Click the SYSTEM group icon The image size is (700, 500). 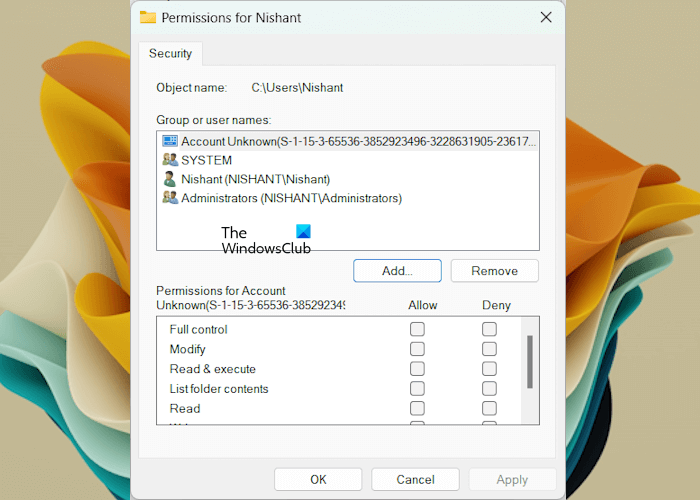[170, 160]
